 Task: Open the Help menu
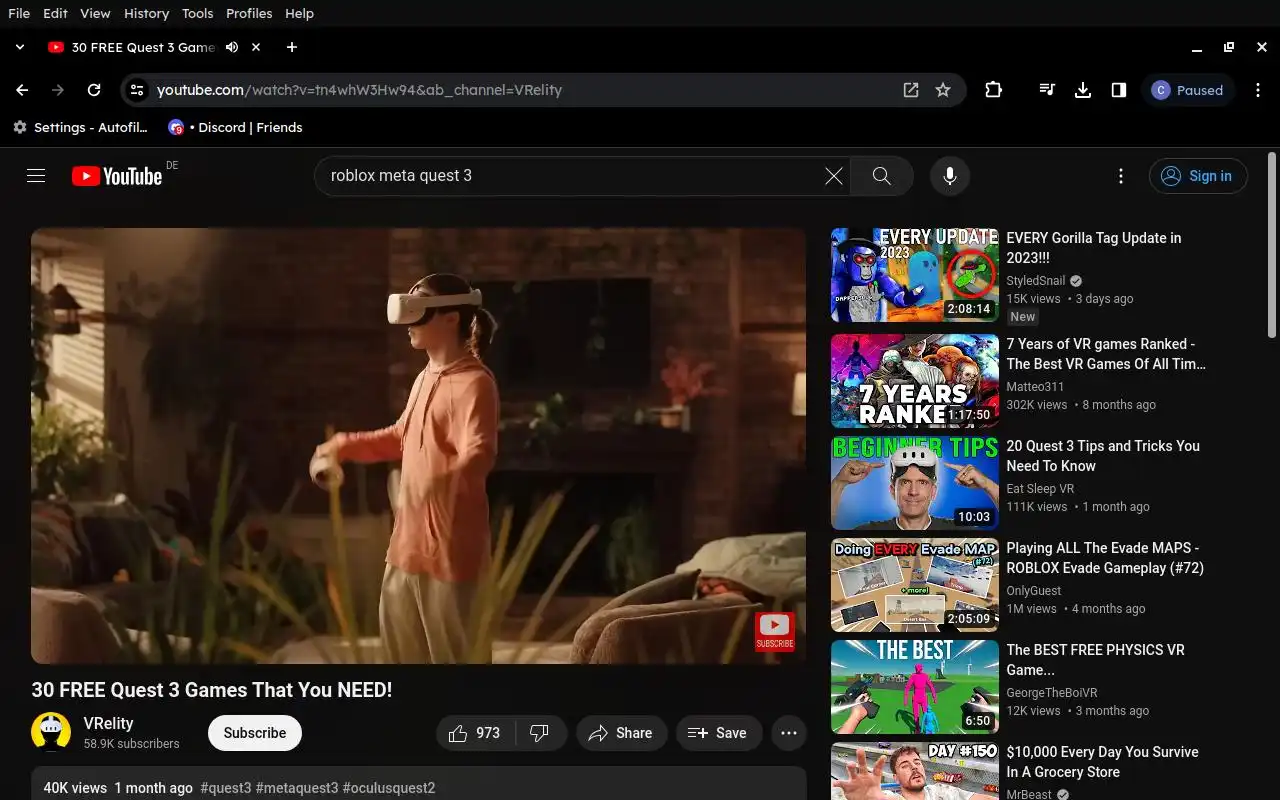tap(299, 13)
